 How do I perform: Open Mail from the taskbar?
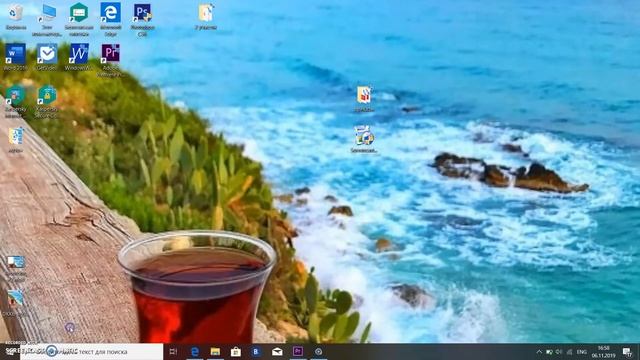(277, 351)
